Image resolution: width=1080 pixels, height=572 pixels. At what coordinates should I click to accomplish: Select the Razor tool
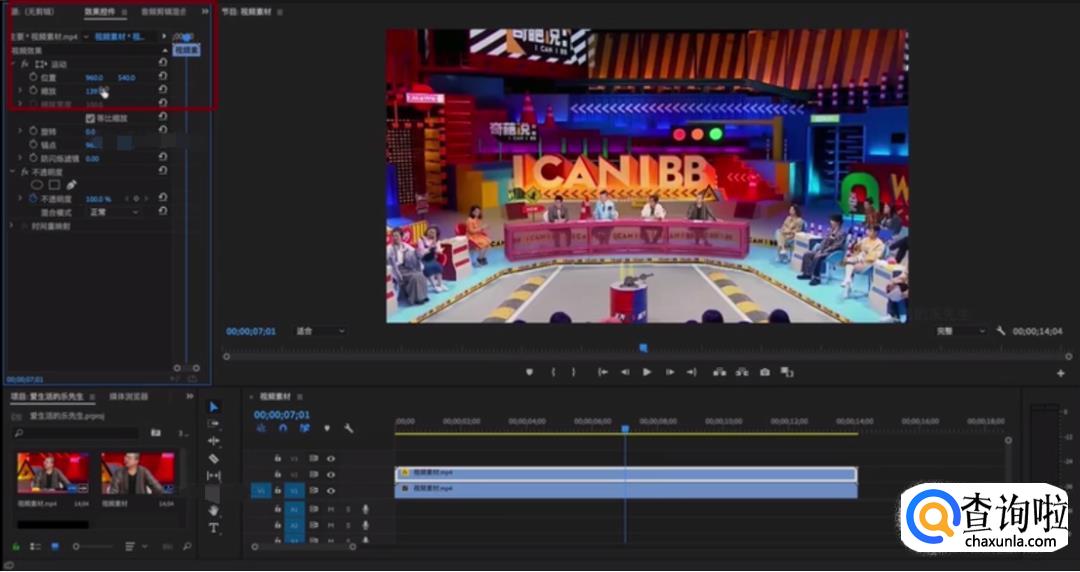[214, 458]
